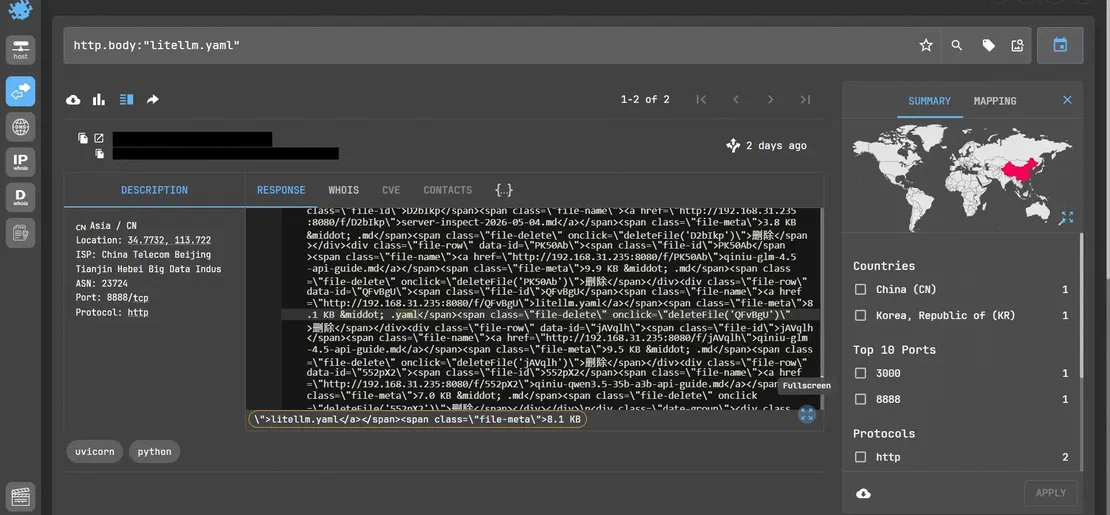The height and width of the screenshot is (515, 1110).
Task: Click the Countries section heading
Action: coord(883,266)
